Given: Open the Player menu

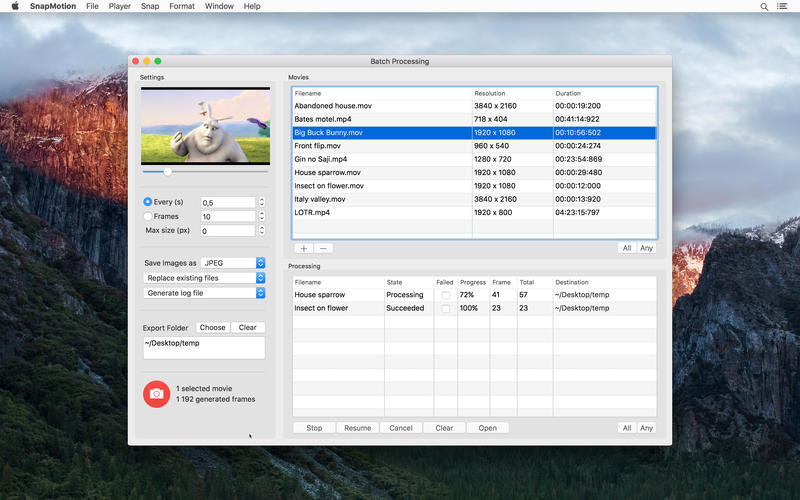Looking at the screenshot, I should [120, 6].
